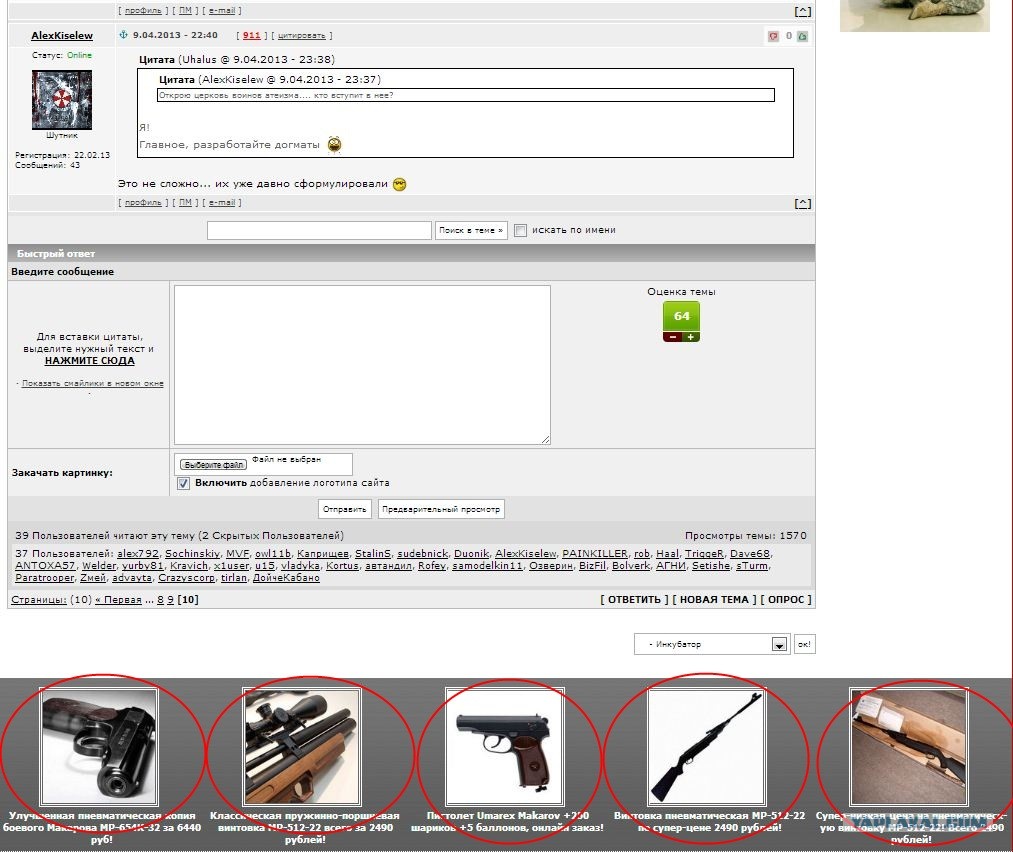Image resolution: width=1013 pixels, height=852 pixels.
Task: Open user PAINKILLER's profile link
Action: pyautogui.click(x=595, y=554)
